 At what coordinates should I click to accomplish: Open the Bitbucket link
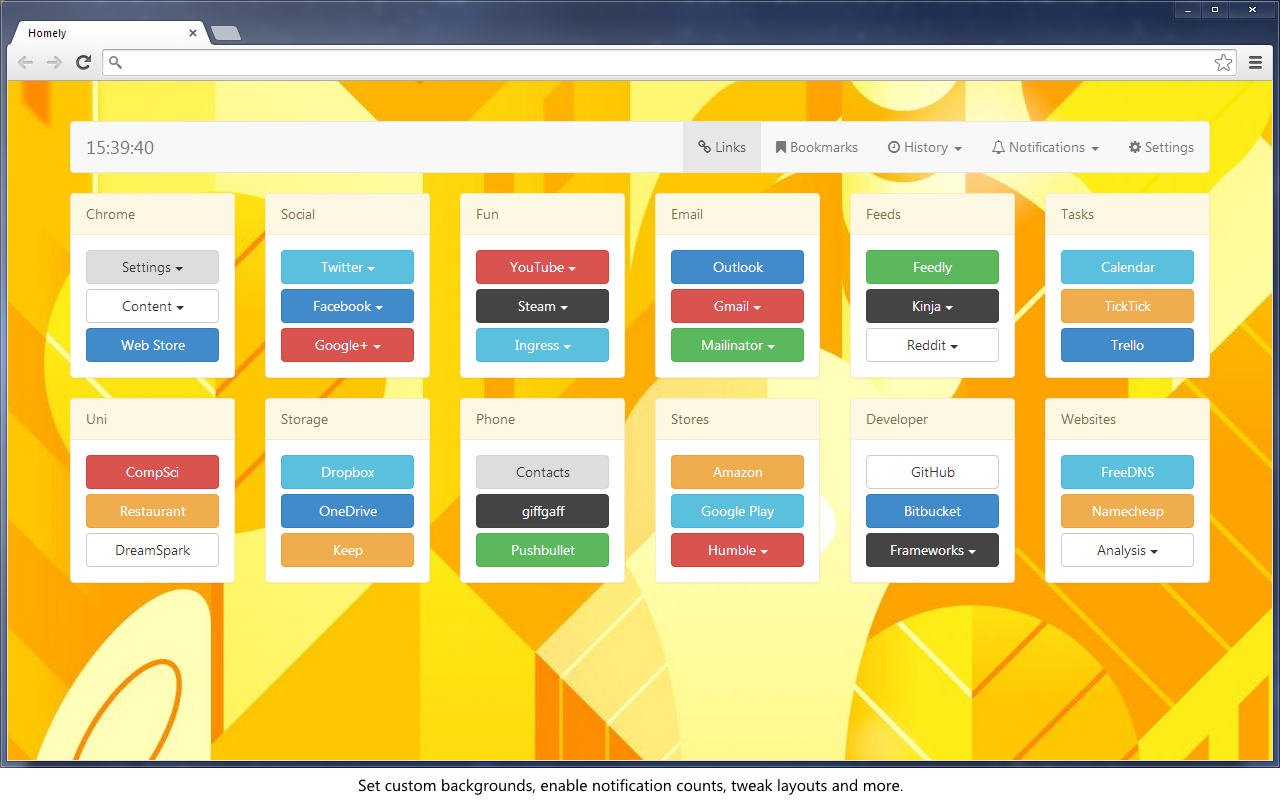932,511
